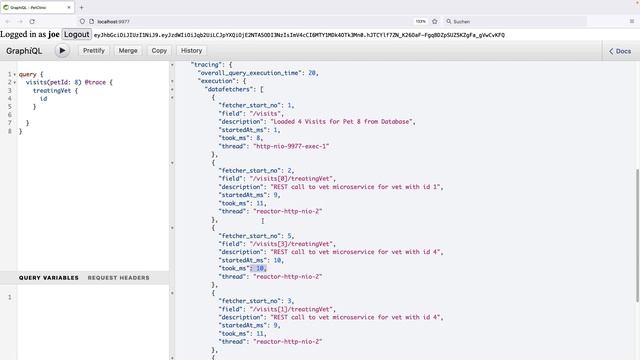Close the GraphiQL PetClinic browser tab
The height and width of the screenshot is (360, 640).
pyautogui.click(x=69, y=7)
